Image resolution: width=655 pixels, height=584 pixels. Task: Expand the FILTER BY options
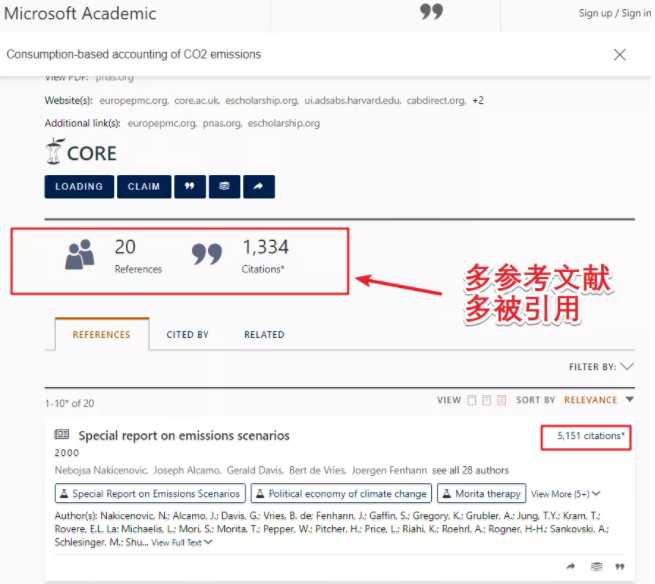[601, 367]
